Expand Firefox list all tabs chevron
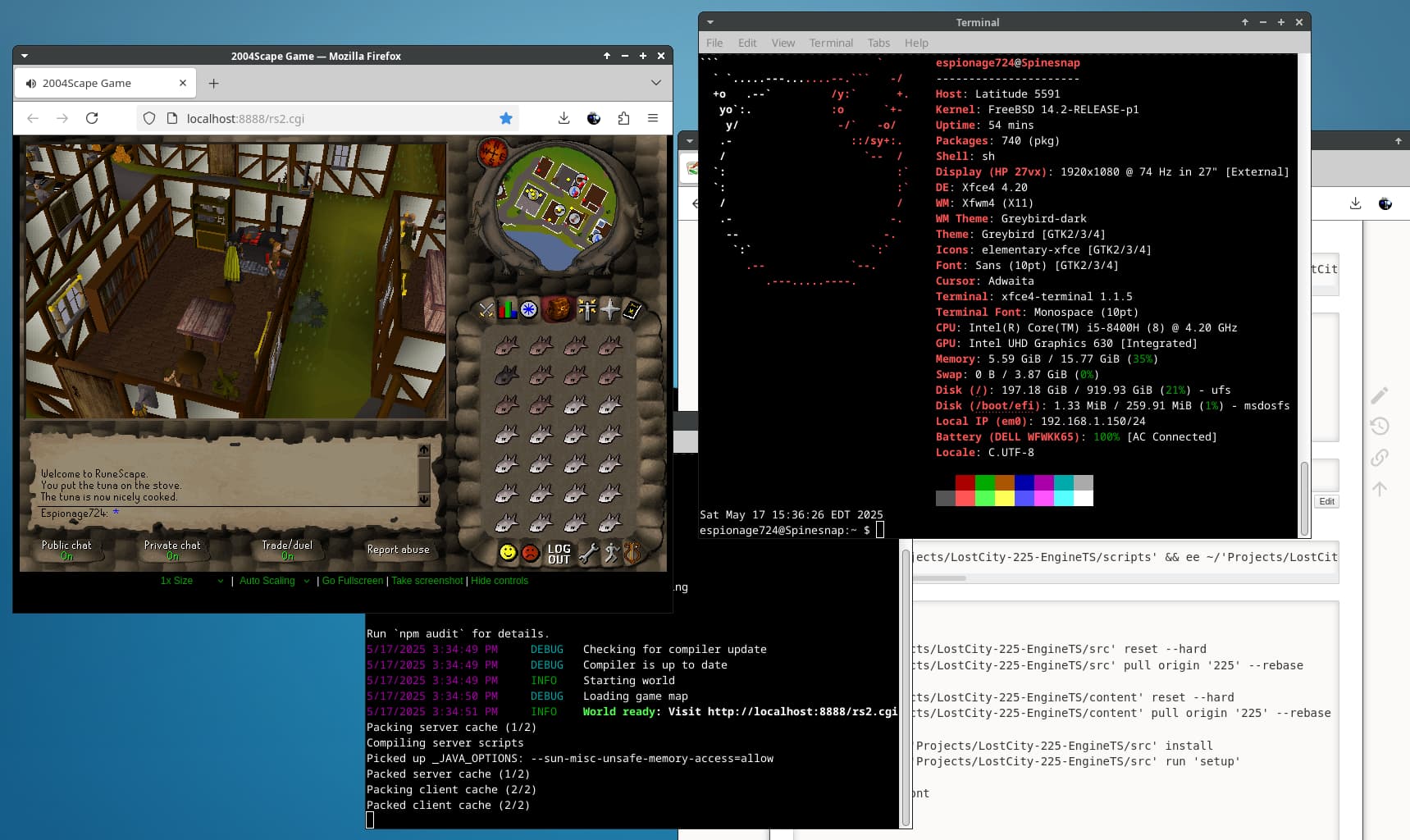The height and width of the screenshot is (840, 1410). (x=655, y=83)
